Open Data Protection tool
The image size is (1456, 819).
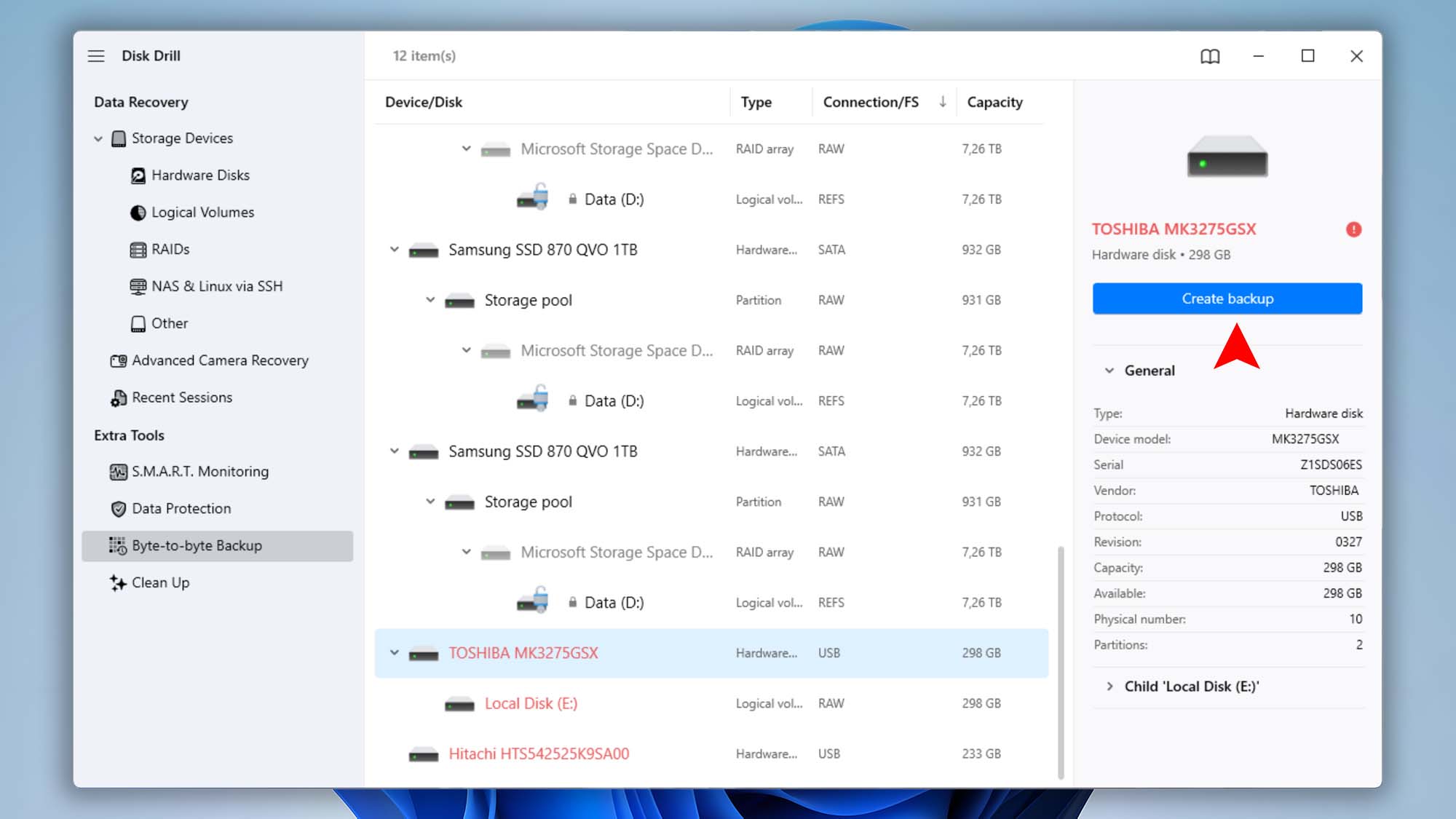pyautogui.click(x=181, y=509)
